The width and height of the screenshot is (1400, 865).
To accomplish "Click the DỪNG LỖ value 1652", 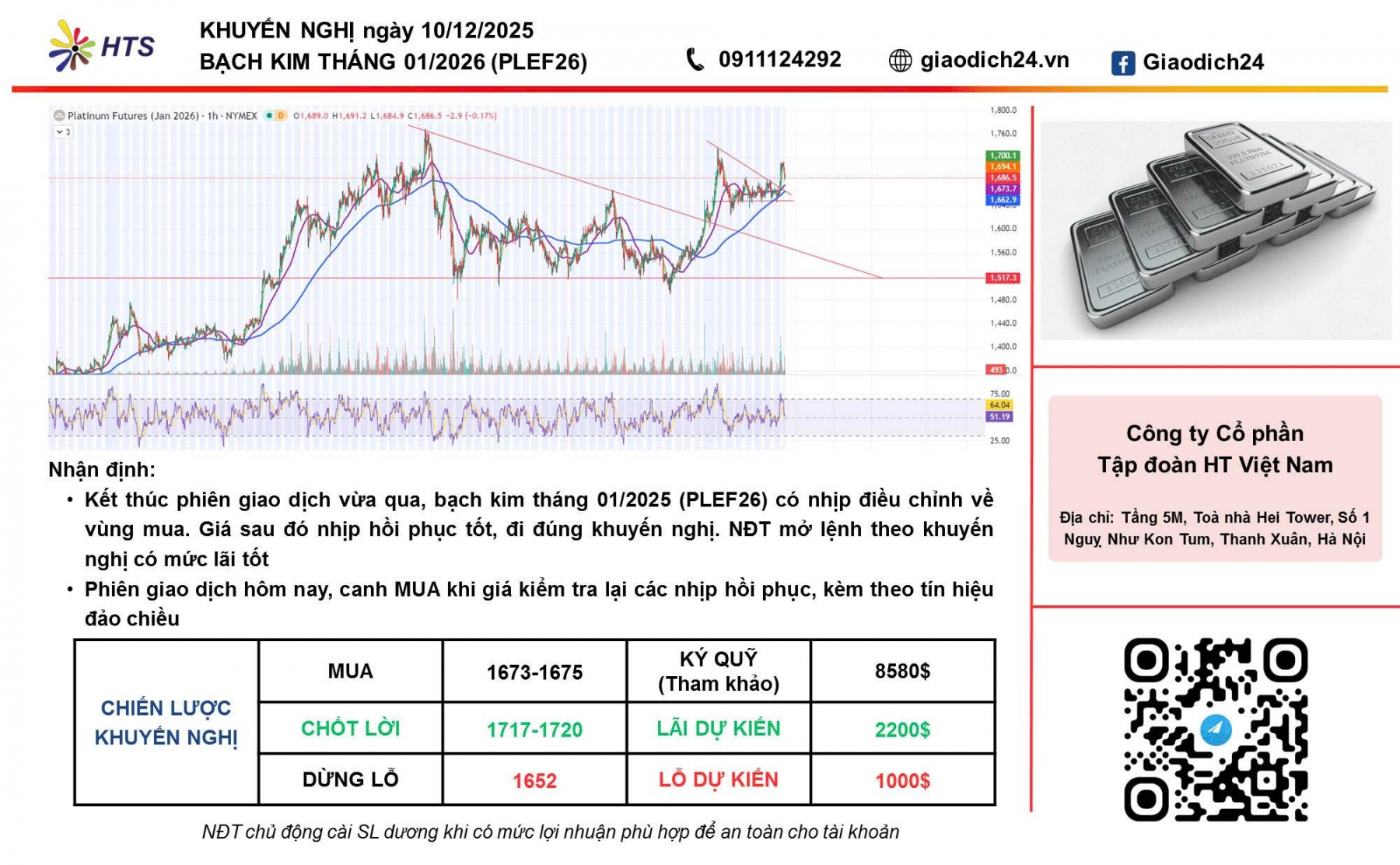I will tap(534, 781).
